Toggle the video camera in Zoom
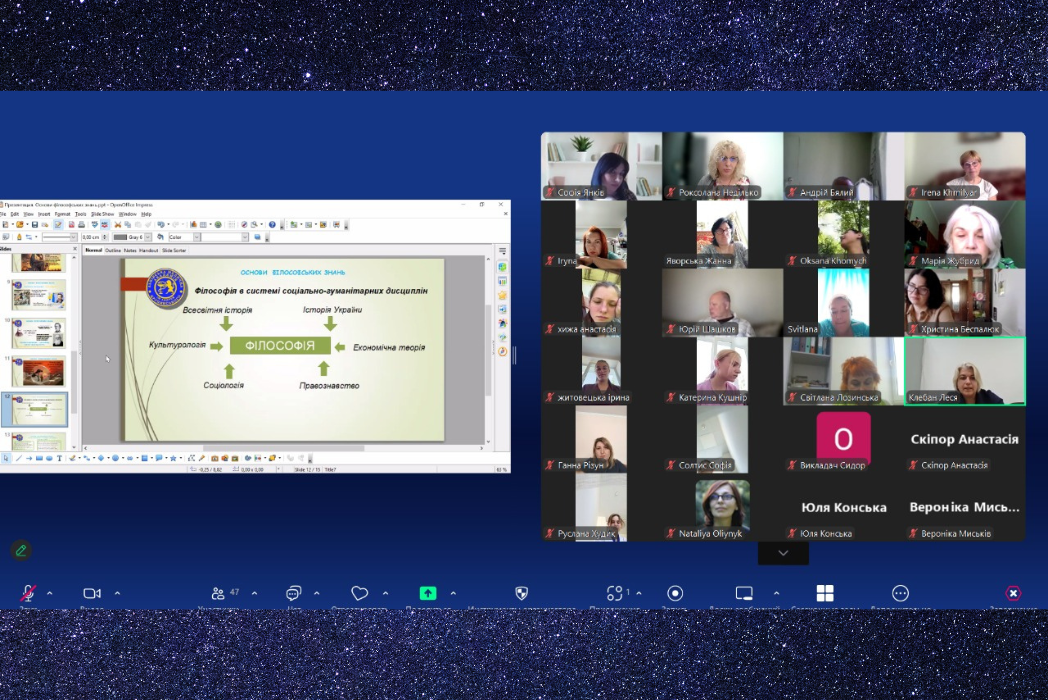1048x700 pixels. (x=92, y=593)
